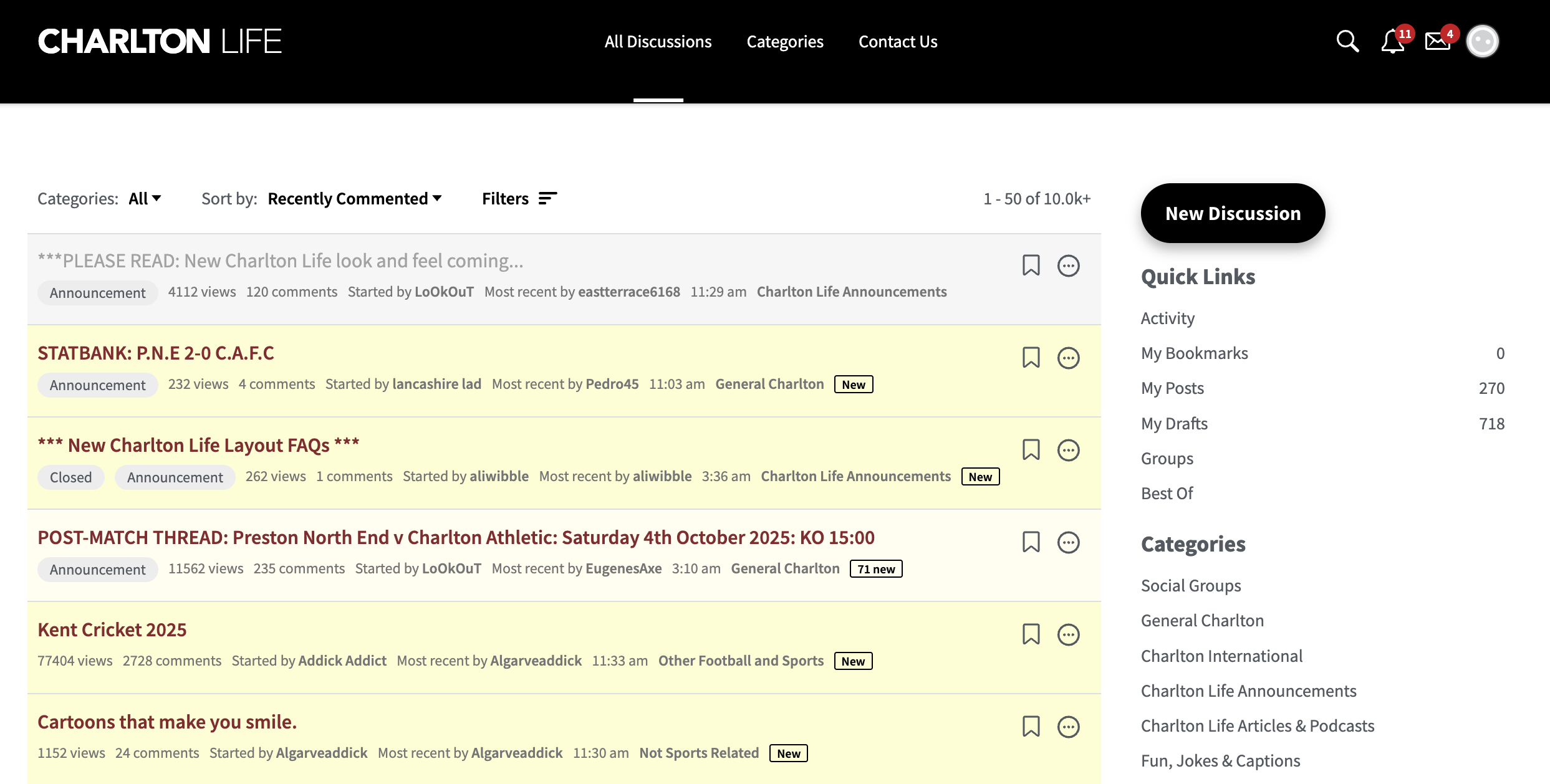Viewport: 1550px width, 784px height.
Task: Open the user profile avatar
Action: (1482, 42)
